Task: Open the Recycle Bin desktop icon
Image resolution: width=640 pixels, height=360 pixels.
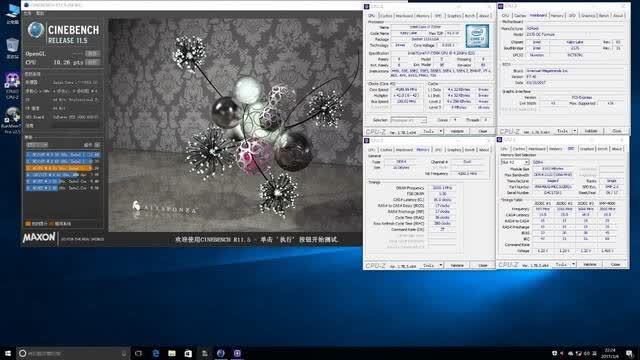Action: 12,48
